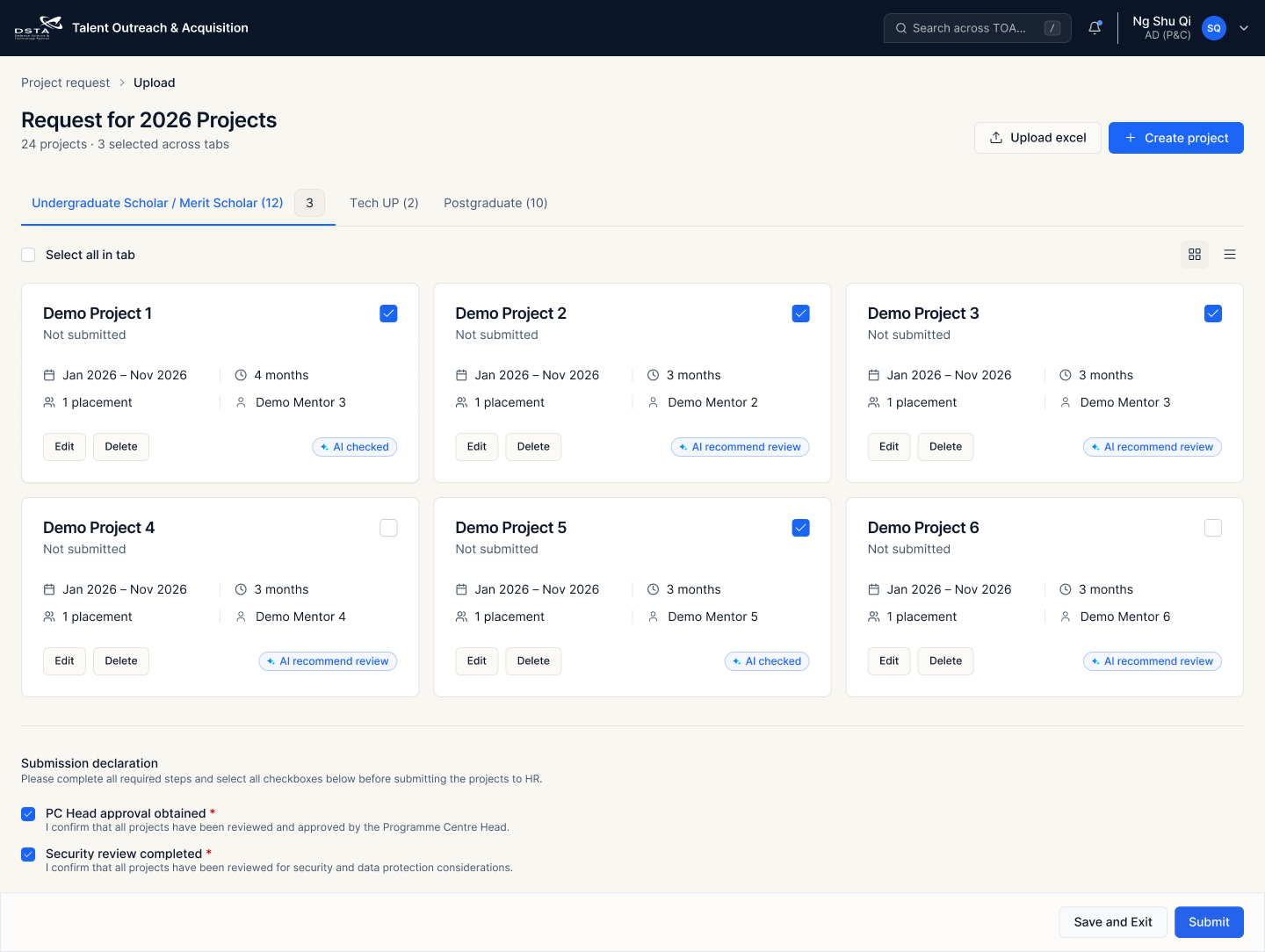Submit the projects
Image resolution: width=1265 pixels, height=952 pixels.
point(1209,922)
